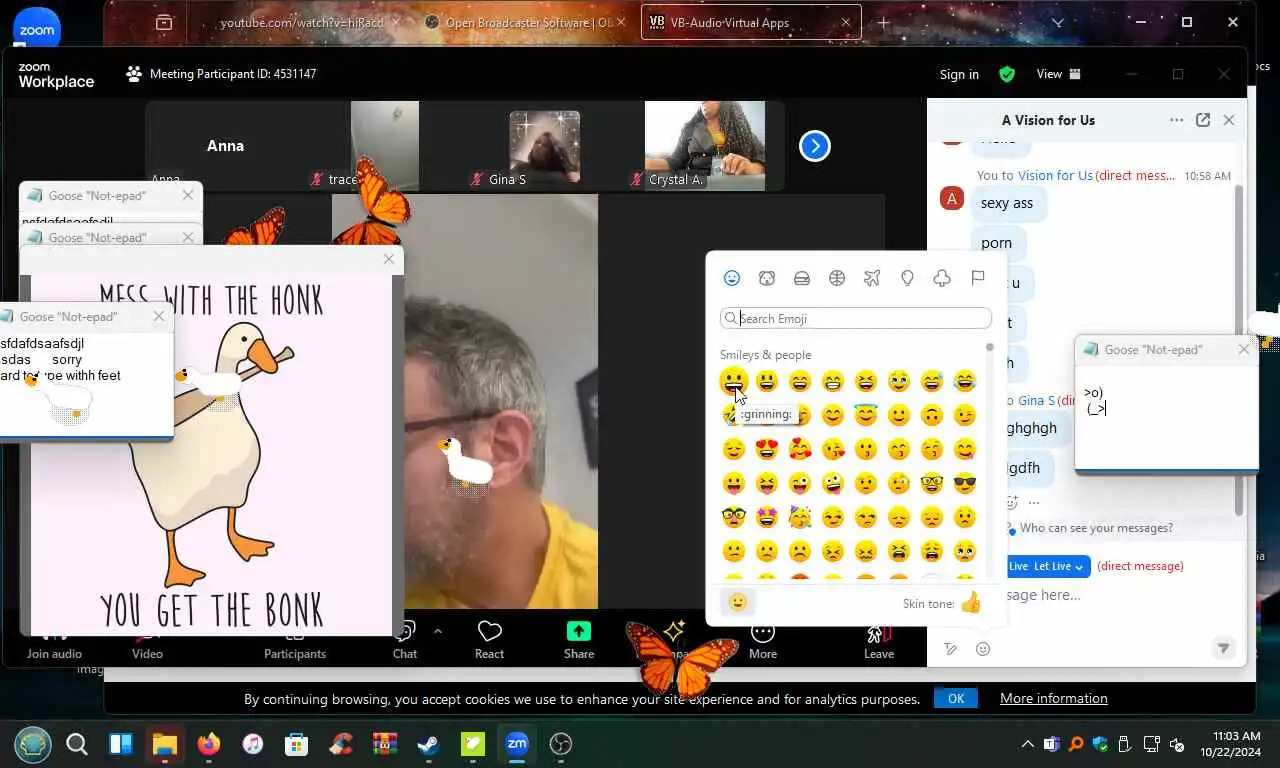1280x768 pixels.
Task: Click the send message arrow icon
Action: click(x=1223, y=649)
